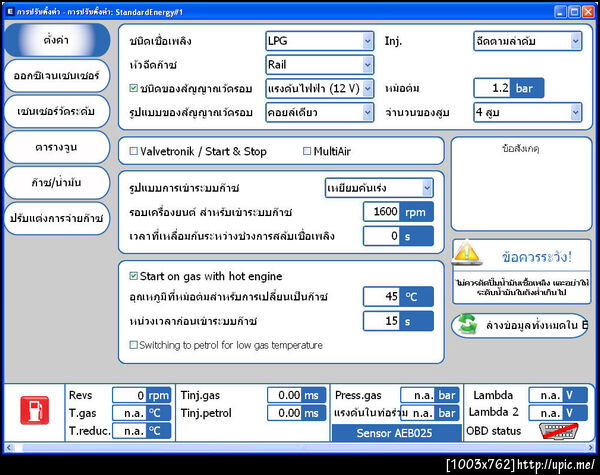Open the Rail injector dropdown

(320, 65)
